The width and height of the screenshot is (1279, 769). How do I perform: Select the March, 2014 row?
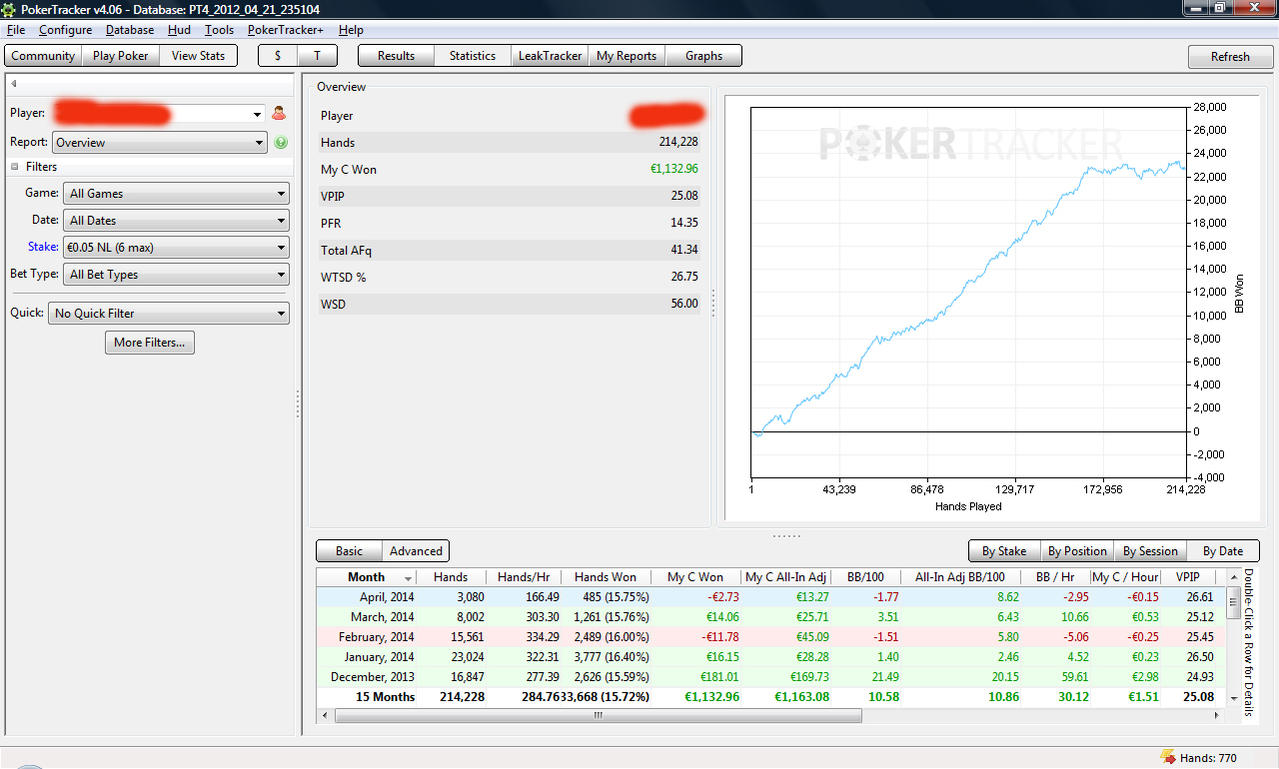tap(771, 617)
